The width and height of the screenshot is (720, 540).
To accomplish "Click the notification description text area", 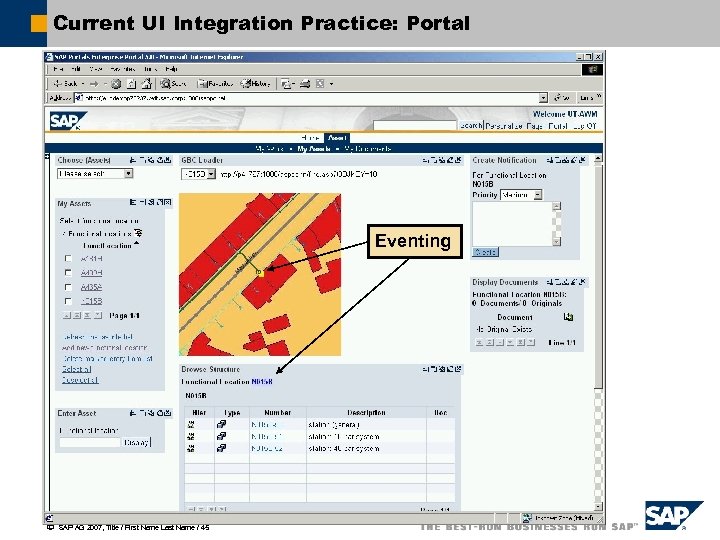I will (x=512, y=224).
